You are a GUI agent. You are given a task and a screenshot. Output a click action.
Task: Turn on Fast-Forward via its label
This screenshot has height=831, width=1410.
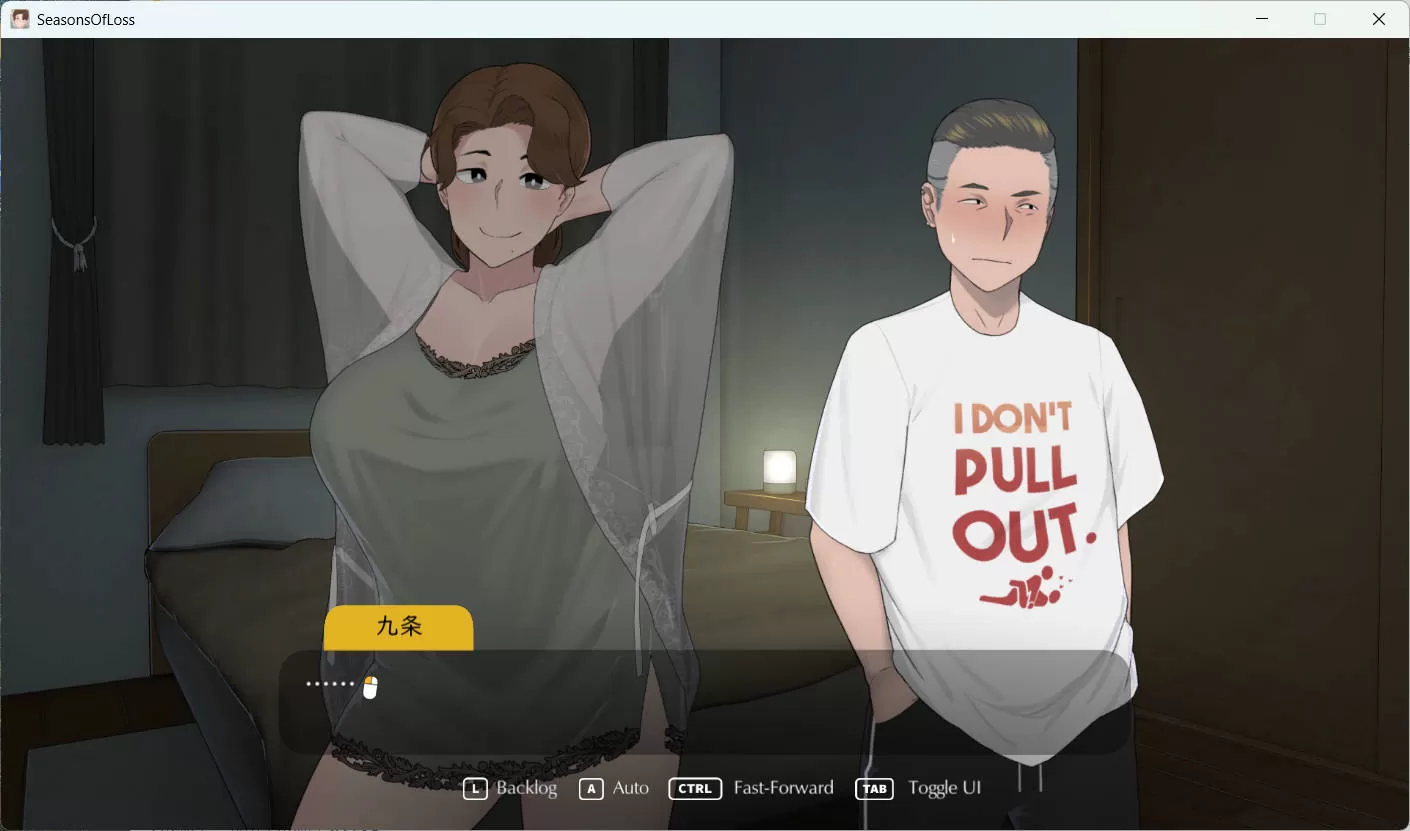pyautogui.click(x=783, y=788)
